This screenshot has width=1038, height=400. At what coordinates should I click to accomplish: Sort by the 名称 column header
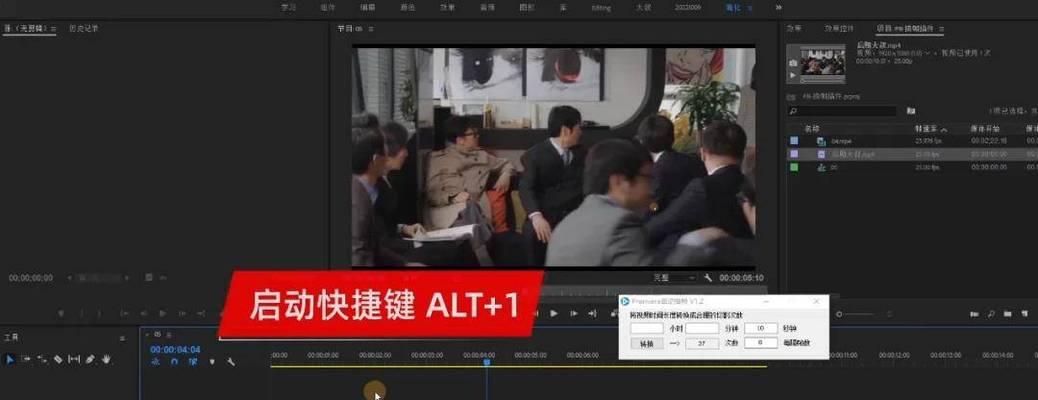(811, 128)
